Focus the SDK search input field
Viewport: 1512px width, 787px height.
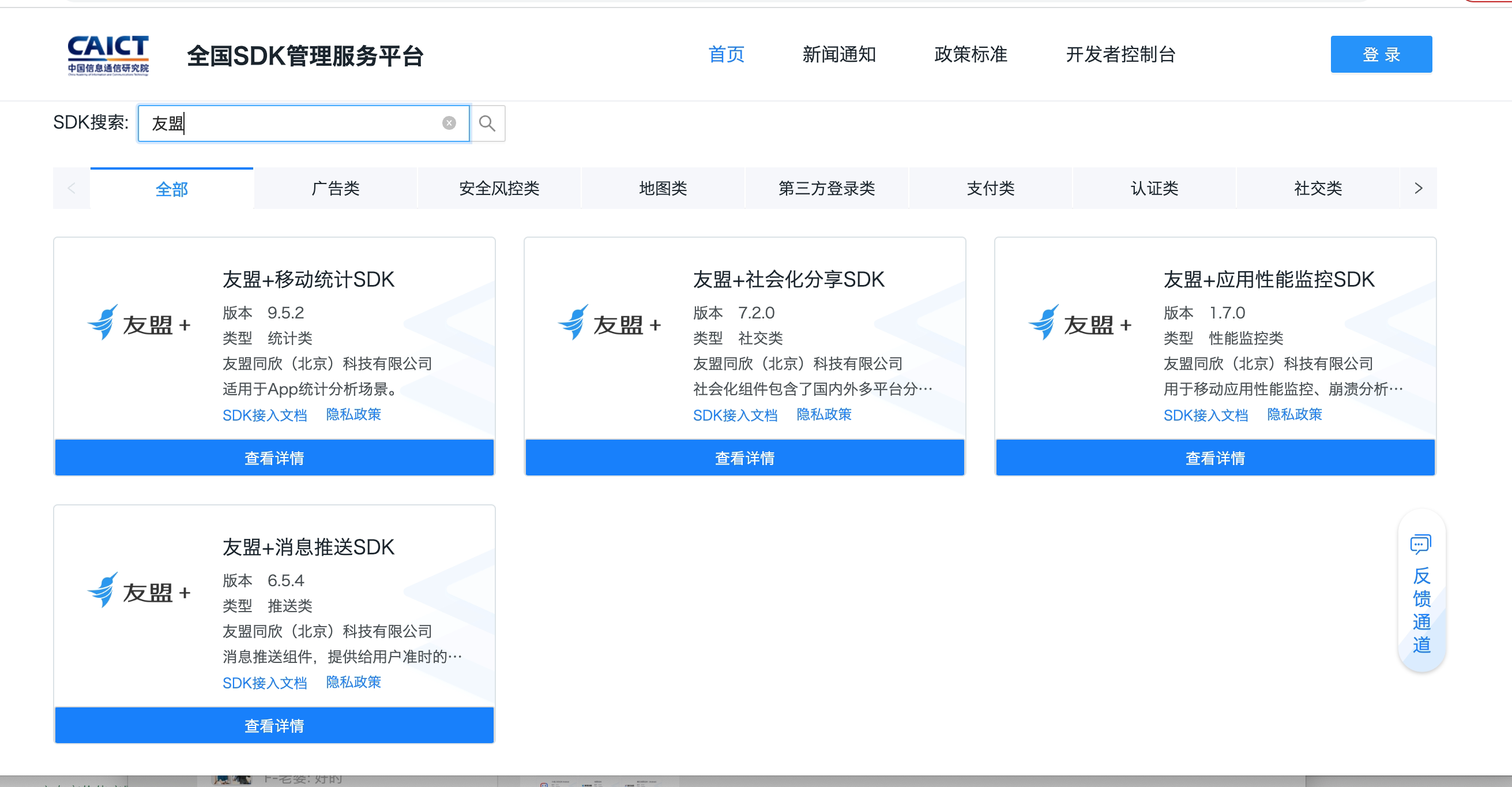pos(294,123)
